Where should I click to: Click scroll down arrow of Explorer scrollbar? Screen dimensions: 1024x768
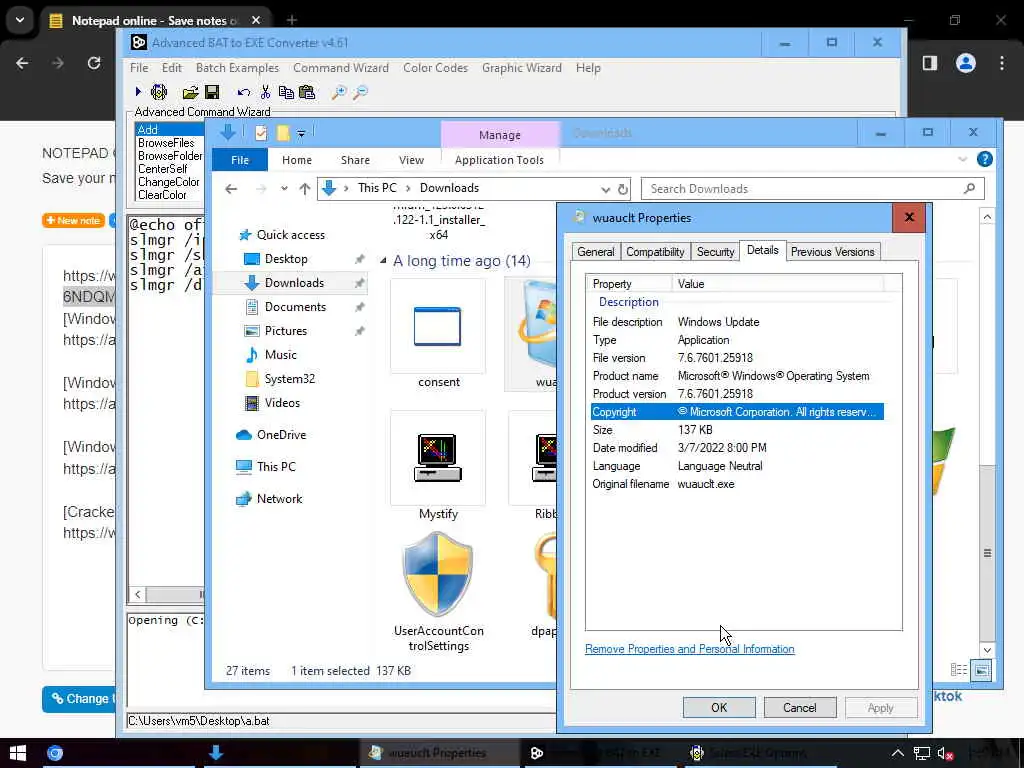(x=987, y=650)
